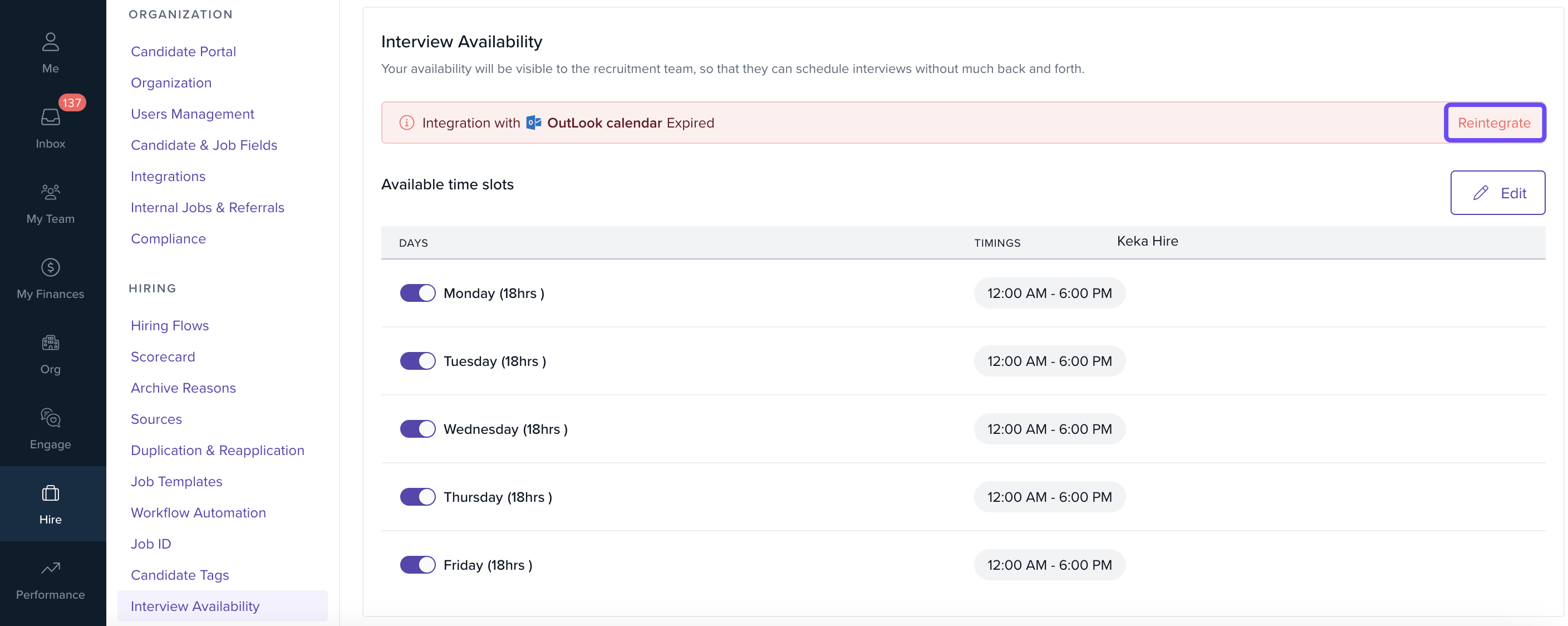Click the Hire briefcase icon
This screenshot has width=1568, height=626.
click(51, 493)
